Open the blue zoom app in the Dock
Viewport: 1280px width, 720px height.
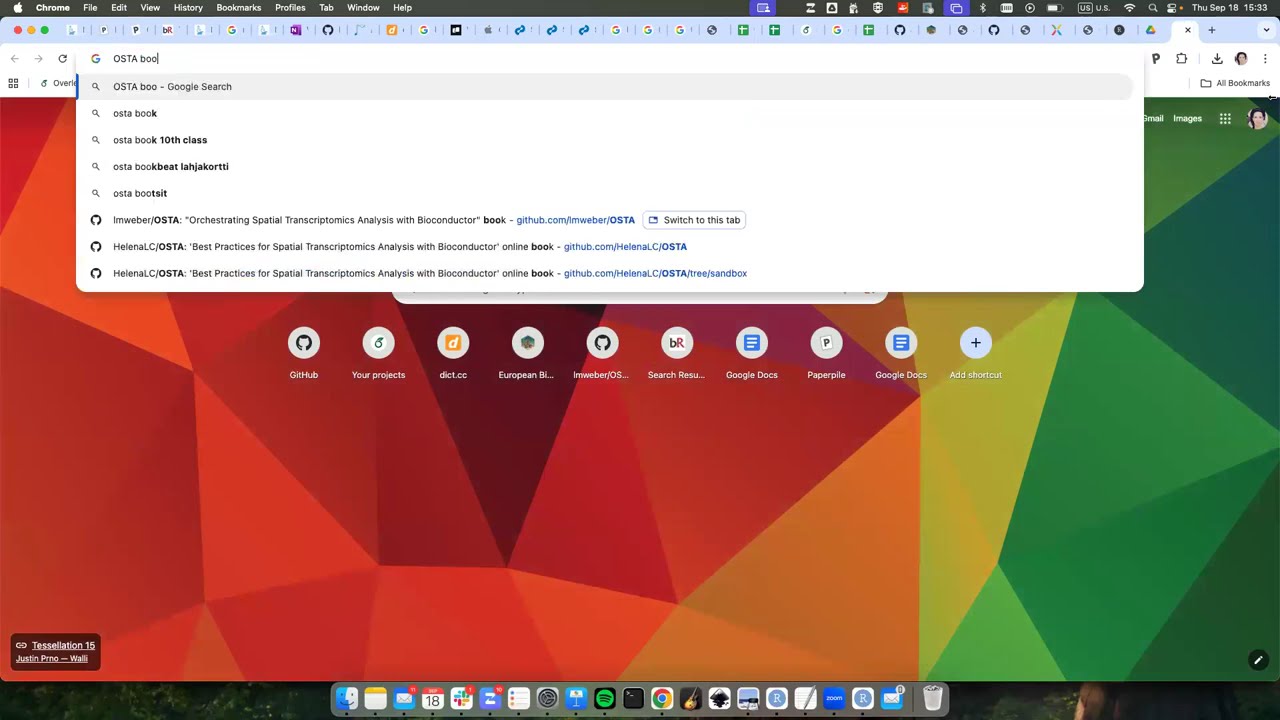(834, 699)
